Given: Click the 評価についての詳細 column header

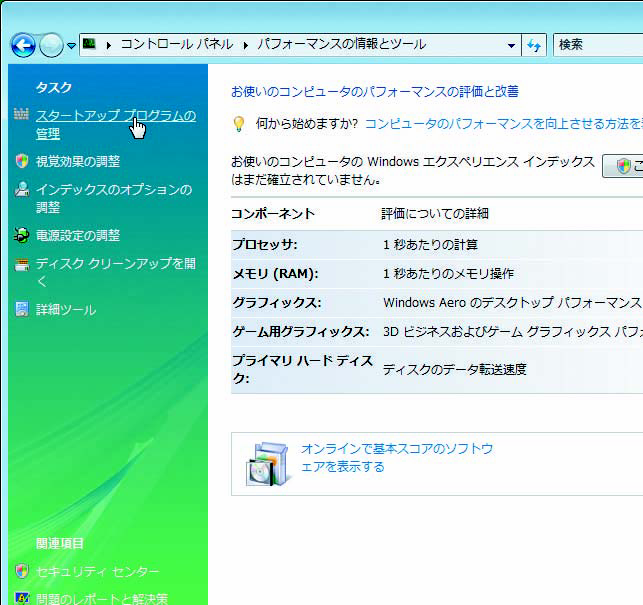Looking at the screenshot, I should (435, 214).
